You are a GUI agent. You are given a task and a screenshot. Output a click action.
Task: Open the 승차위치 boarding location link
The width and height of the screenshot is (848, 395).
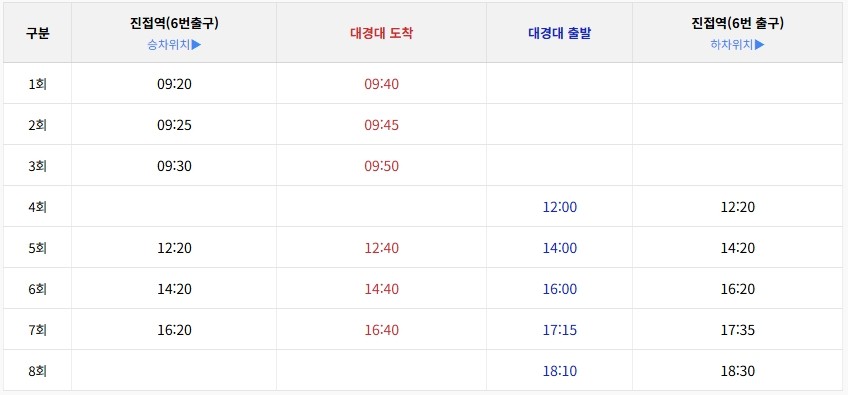[x=174, y=44]
